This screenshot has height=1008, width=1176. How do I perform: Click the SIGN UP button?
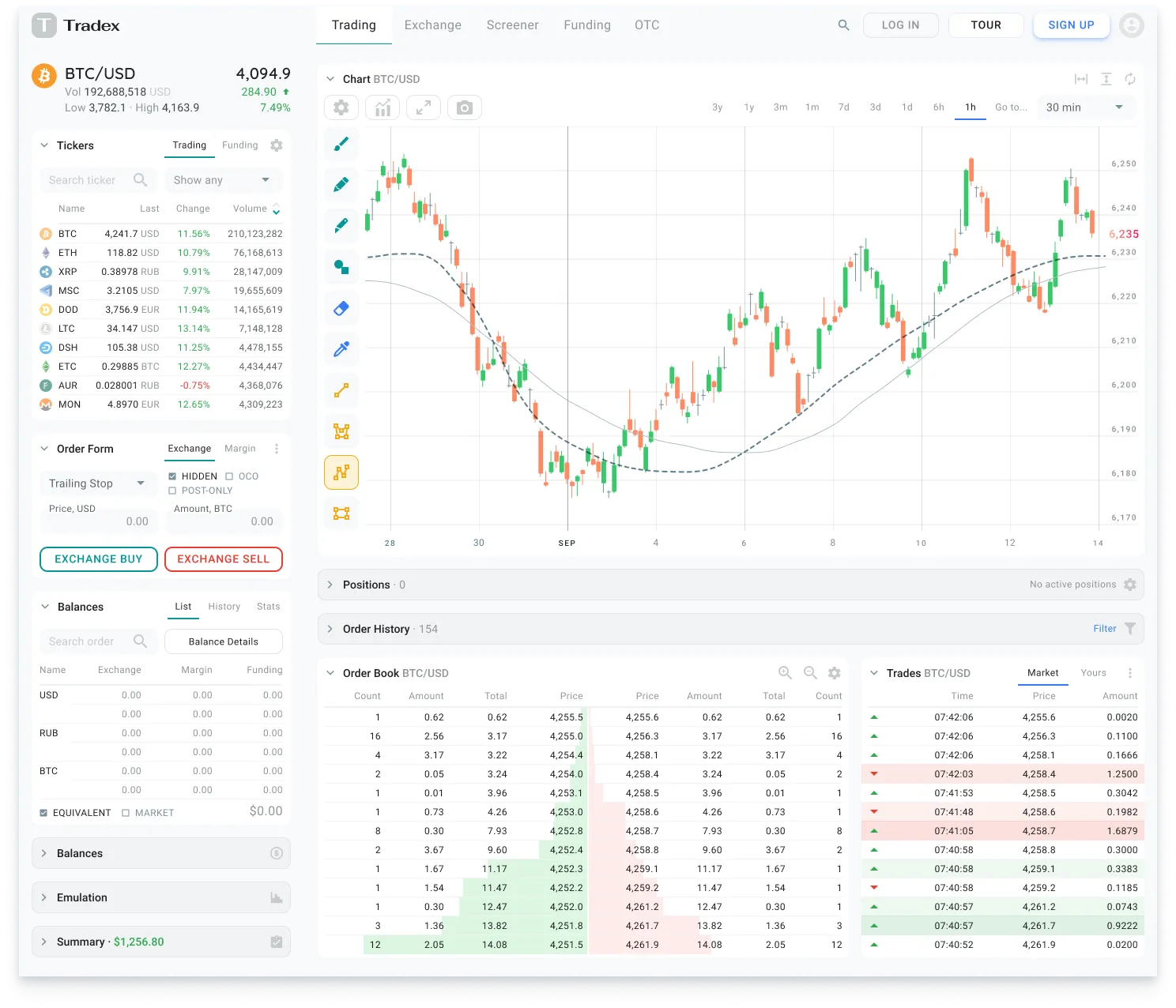[x=1071, y=25]
